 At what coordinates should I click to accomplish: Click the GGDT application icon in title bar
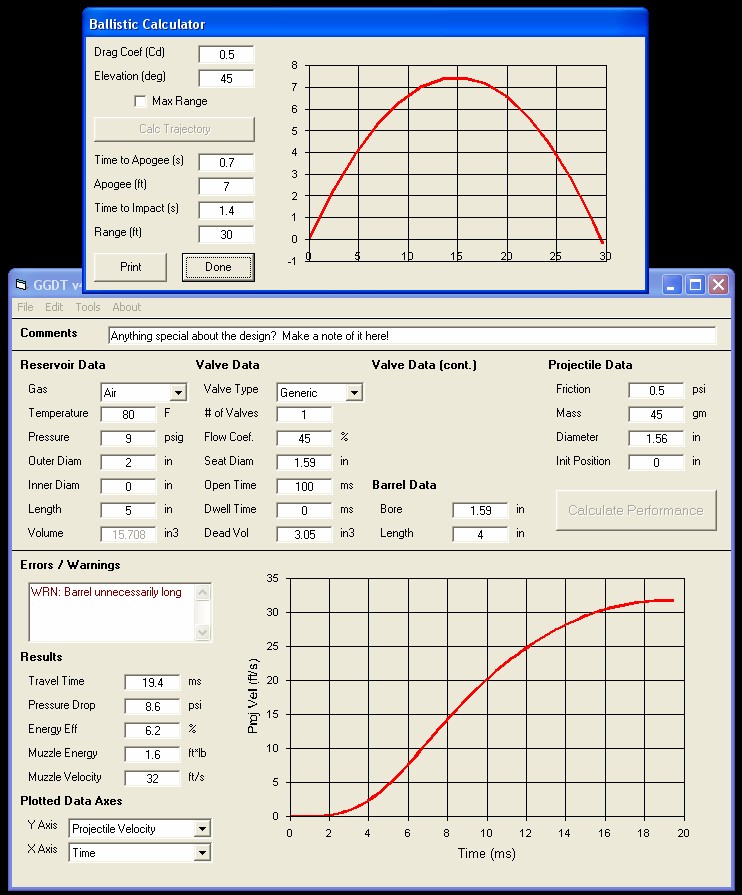pyautogui.click(x=21, y=284)
